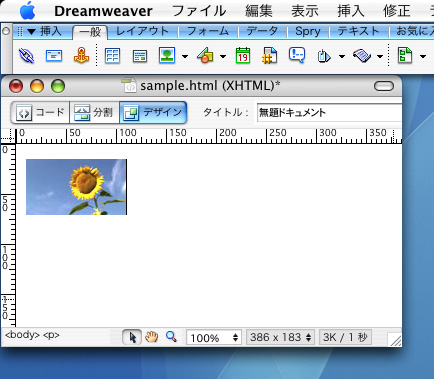Open the Apple menu

[x=28, y=11]
